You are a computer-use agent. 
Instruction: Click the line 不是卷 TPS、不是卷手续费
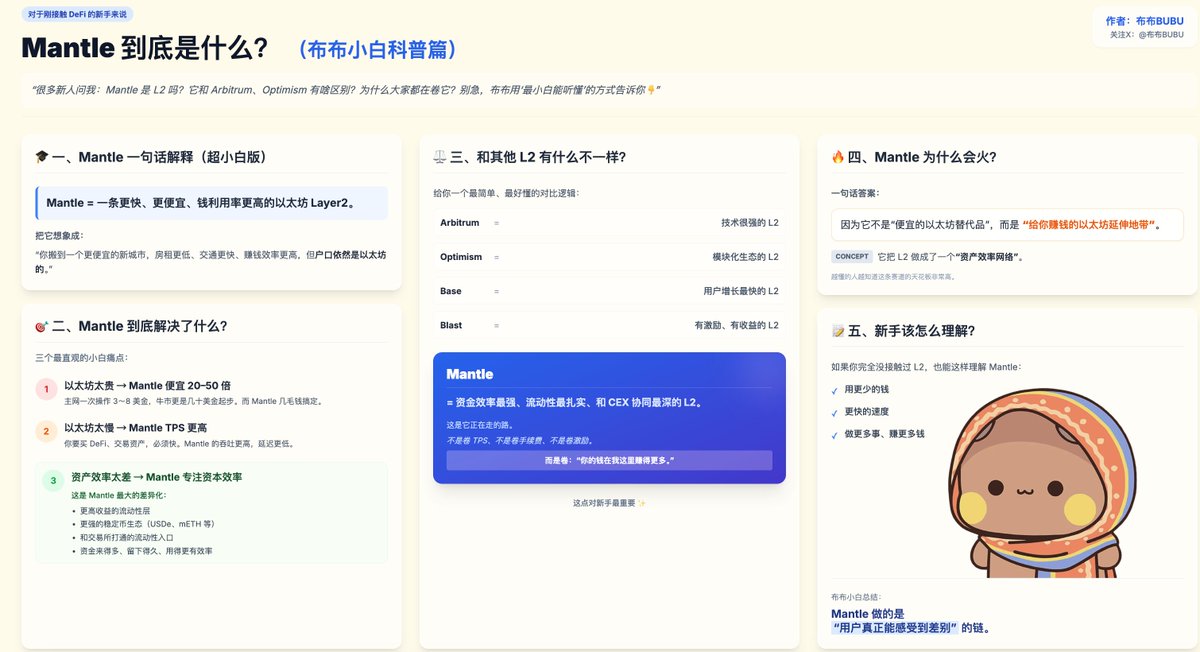point(520,440)
